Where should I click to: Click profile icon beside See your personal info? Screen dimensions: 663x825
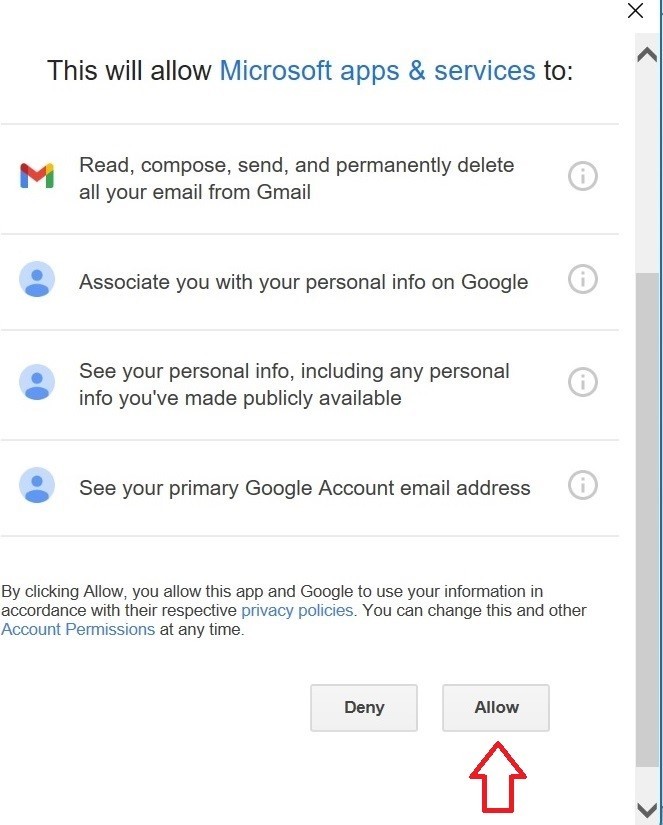37,382
